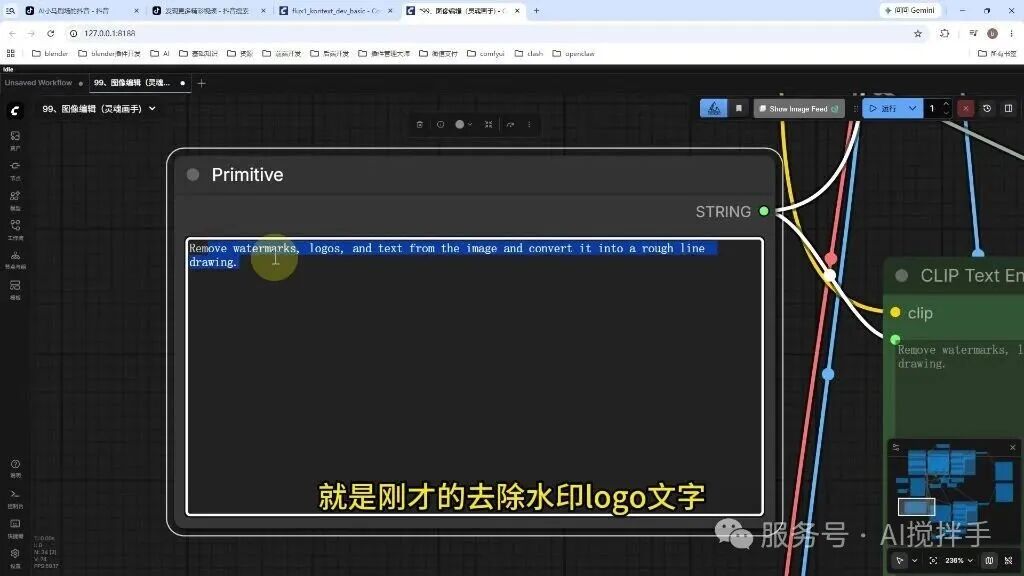
Task: Click the Primitive node title
Action: 248,174
